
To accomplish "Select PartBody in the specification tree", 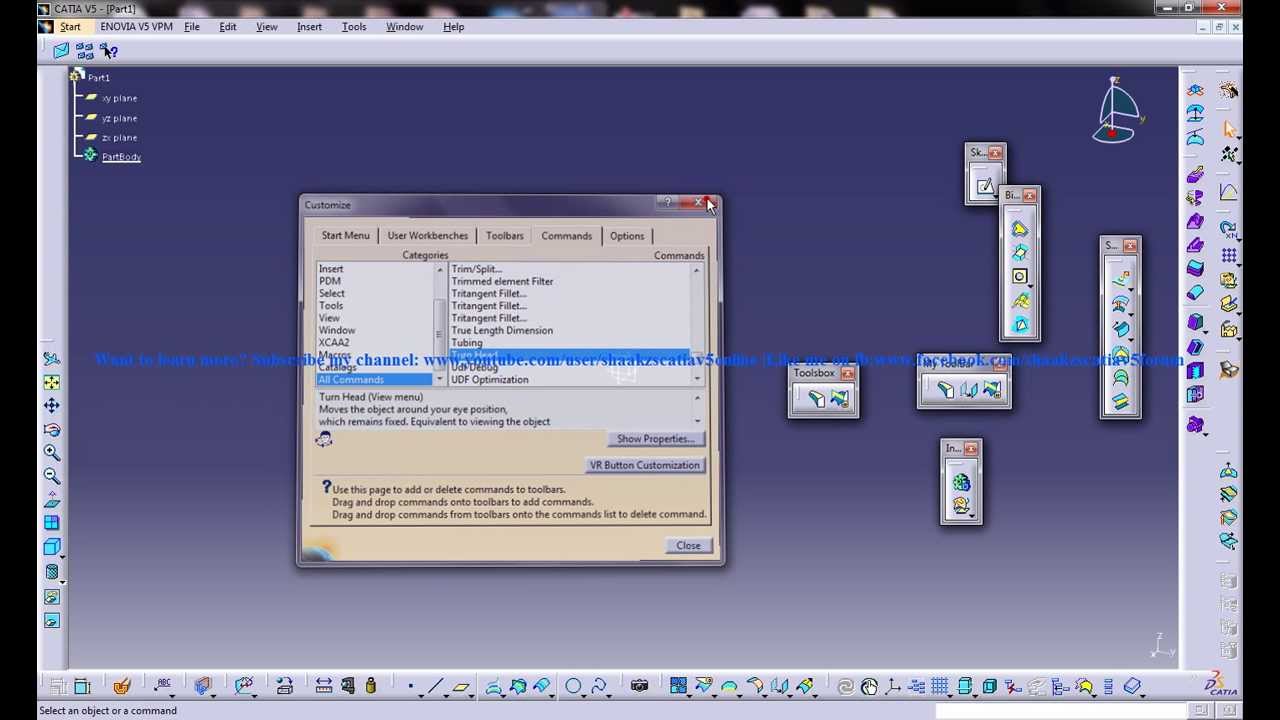I will tap(121, 157).
